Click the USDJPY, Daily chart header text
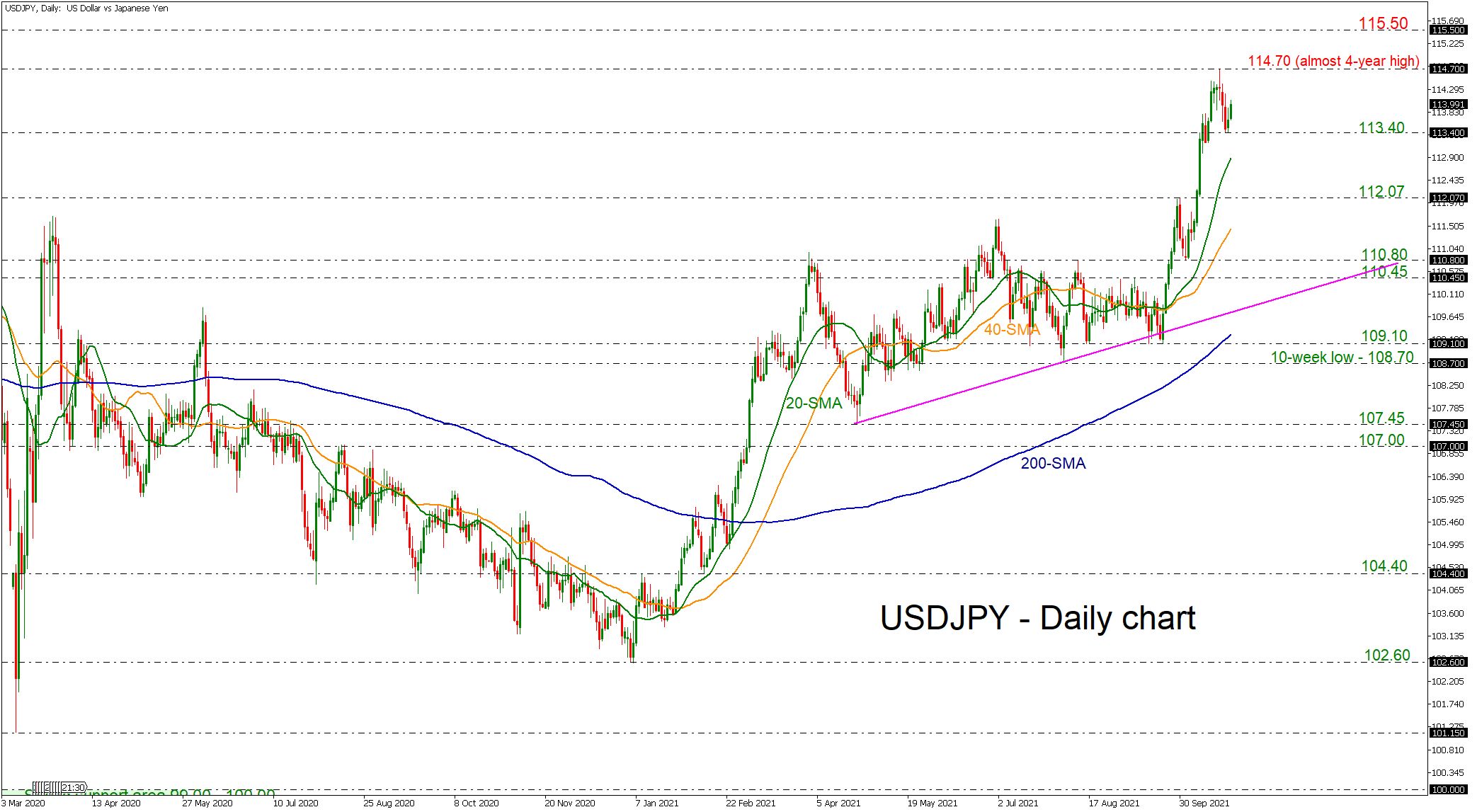1477x812 pixels. coord(86,8)
